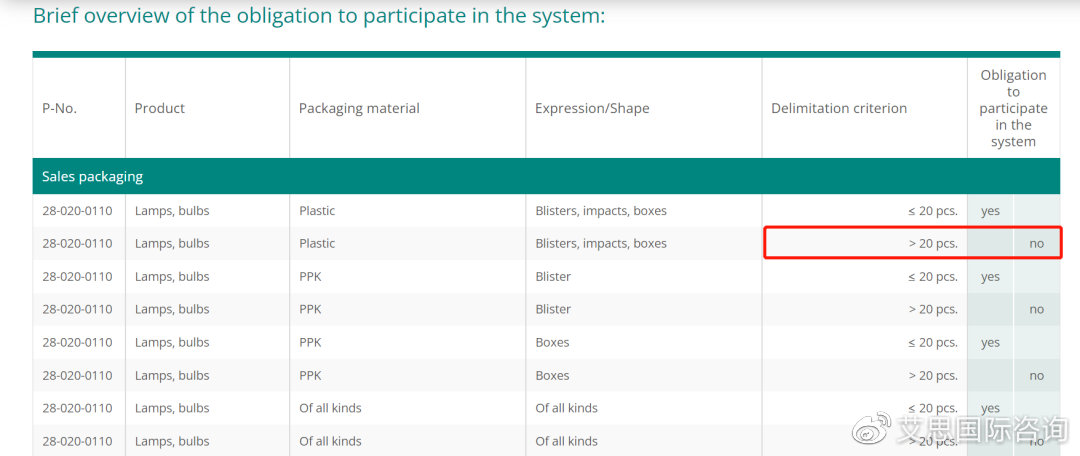Screen dimensions: 1080x456
Task: Click the 'Brief overview of the obligation' heading
Action: [319, 16]
